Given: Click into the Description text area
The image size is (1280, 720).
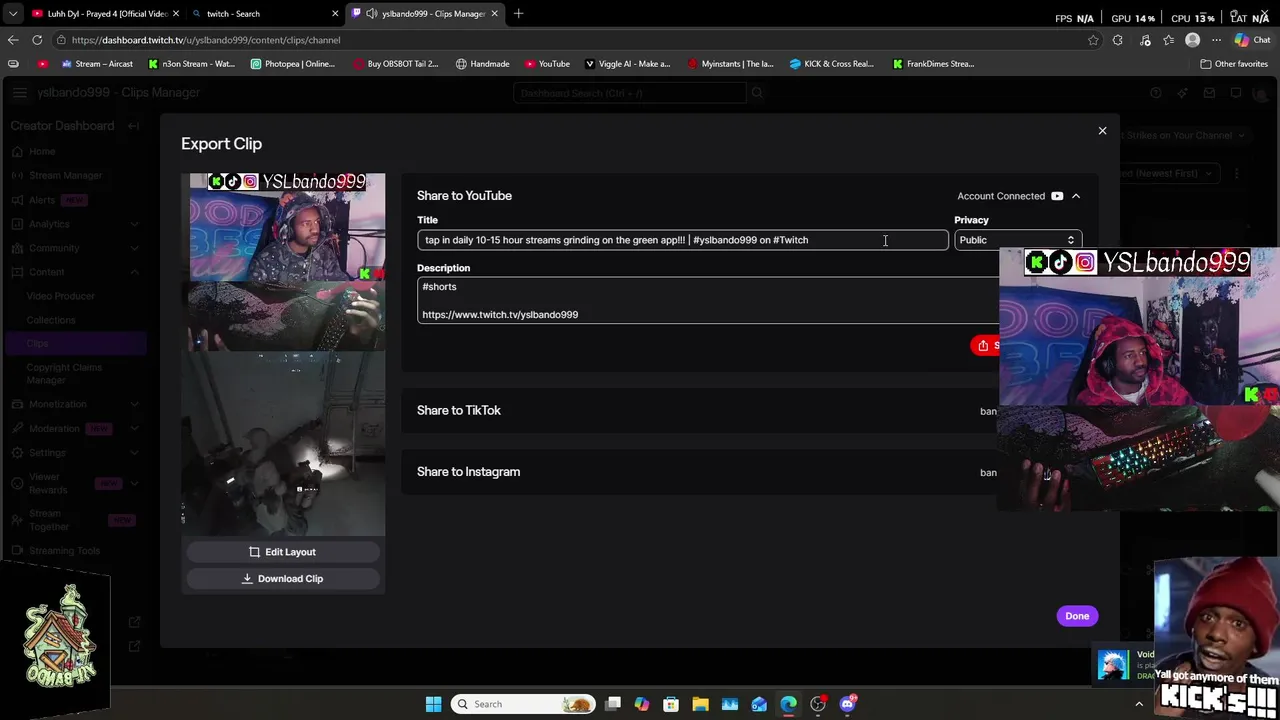Looking at the screenshot, I should (708, 300).
